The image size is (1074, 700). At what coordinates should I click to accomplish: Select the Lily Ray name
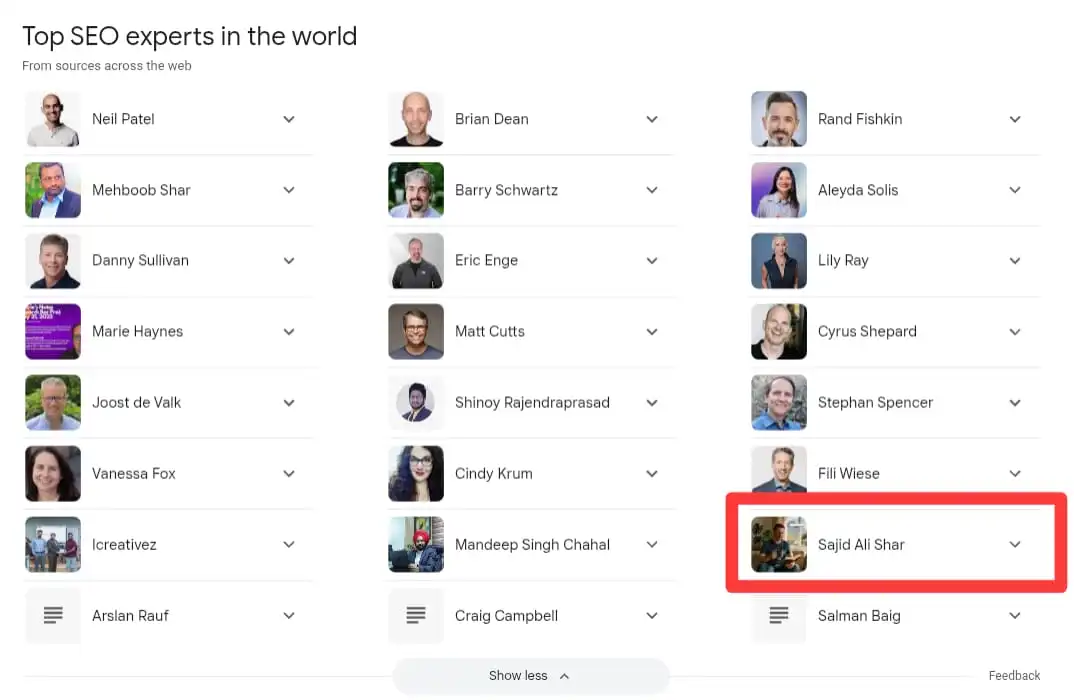843,261
